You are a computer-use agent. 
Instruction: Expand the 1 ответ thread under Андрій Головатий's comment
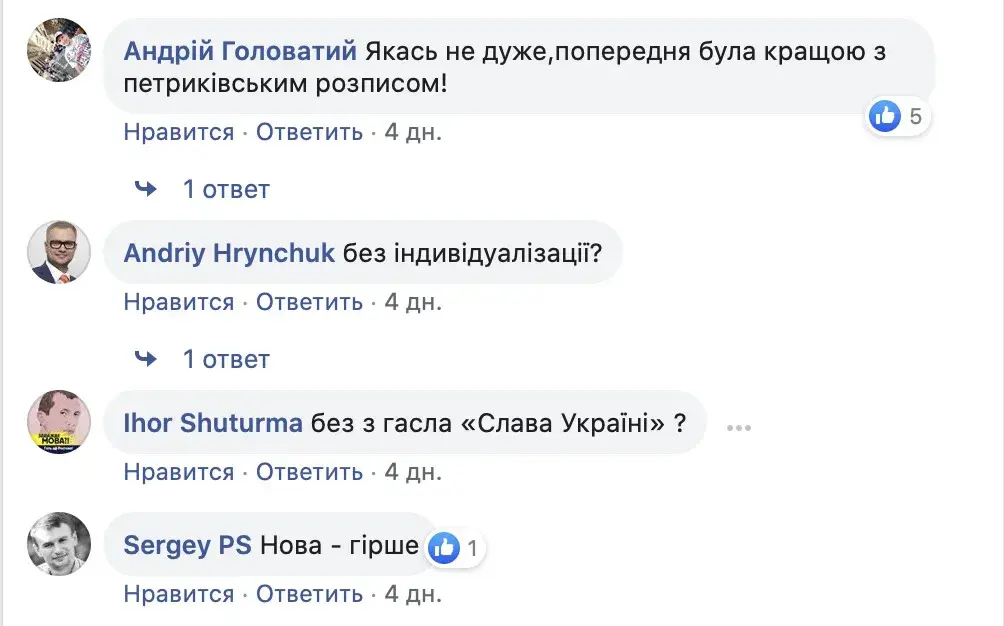(226, 189)
